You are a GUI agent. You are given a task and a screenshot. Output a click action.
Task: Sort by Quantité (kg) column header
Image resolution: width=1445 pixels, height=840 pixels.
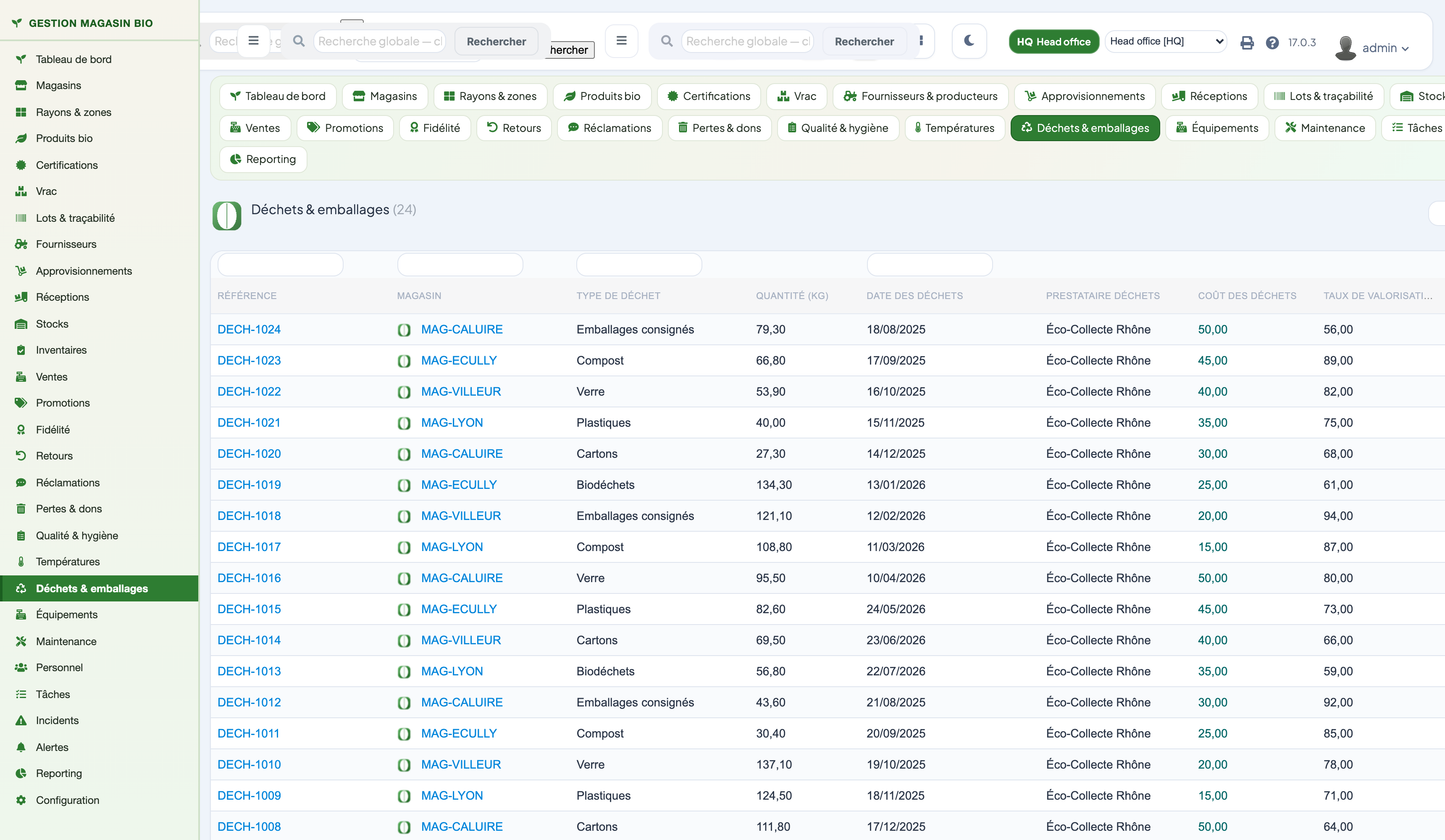coord(792,296)
